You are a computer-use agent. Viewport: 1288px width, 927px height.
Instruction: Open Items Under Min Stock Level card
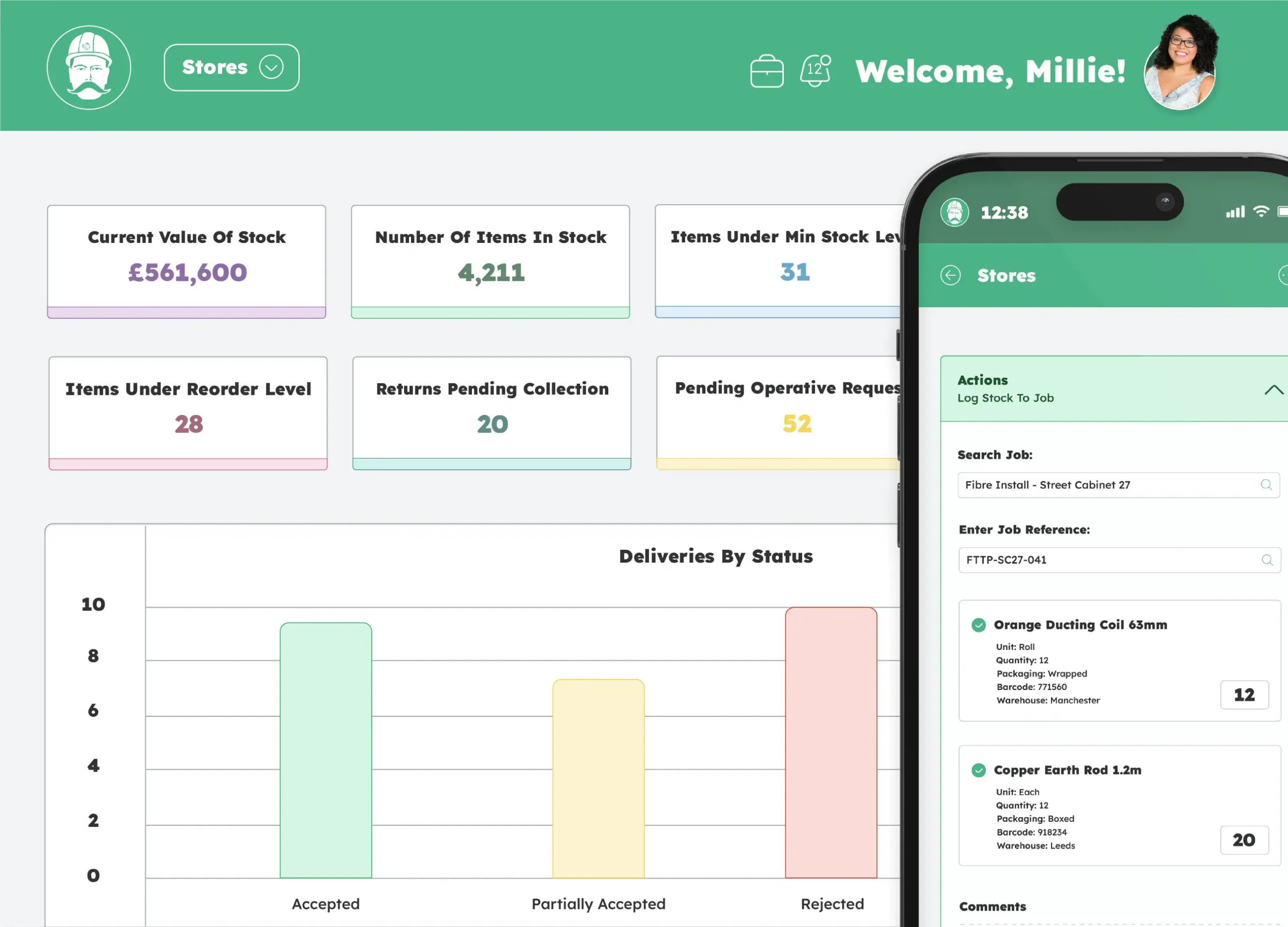777,261
